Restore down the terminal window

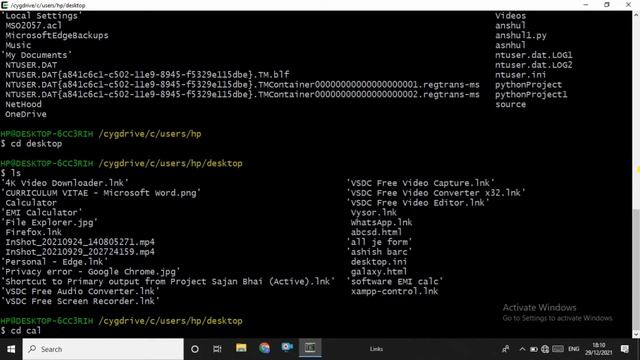tap(607, 5)
